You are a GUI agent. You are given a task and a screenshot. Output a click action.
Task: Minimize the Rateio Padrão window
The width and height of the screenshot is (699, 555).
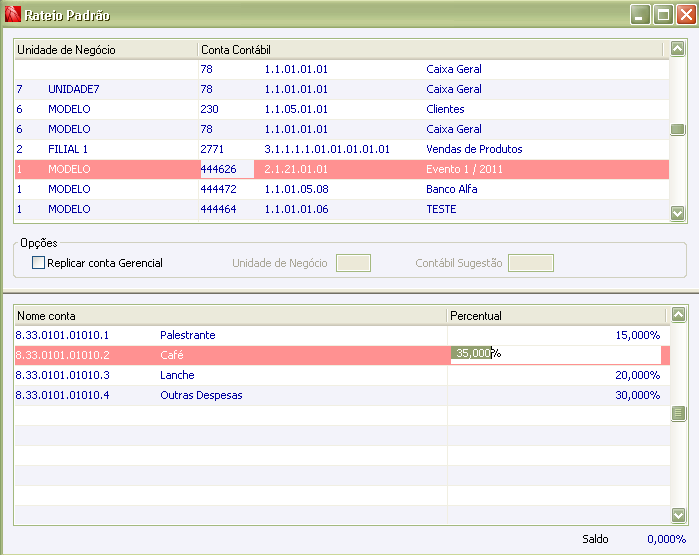coord(640,15)
